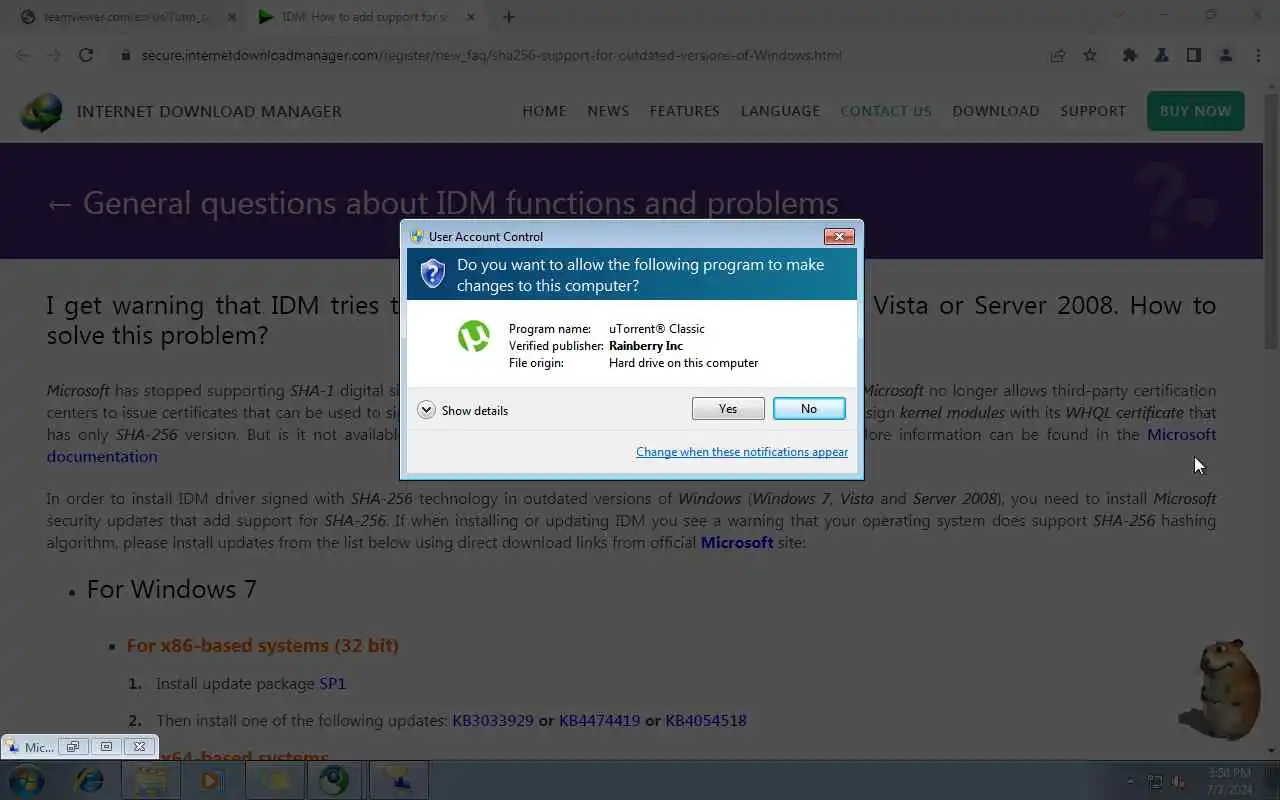Open the Microsoft documentation link
The height and width of the screenshot is (800, 1280).
coord(102,456)
